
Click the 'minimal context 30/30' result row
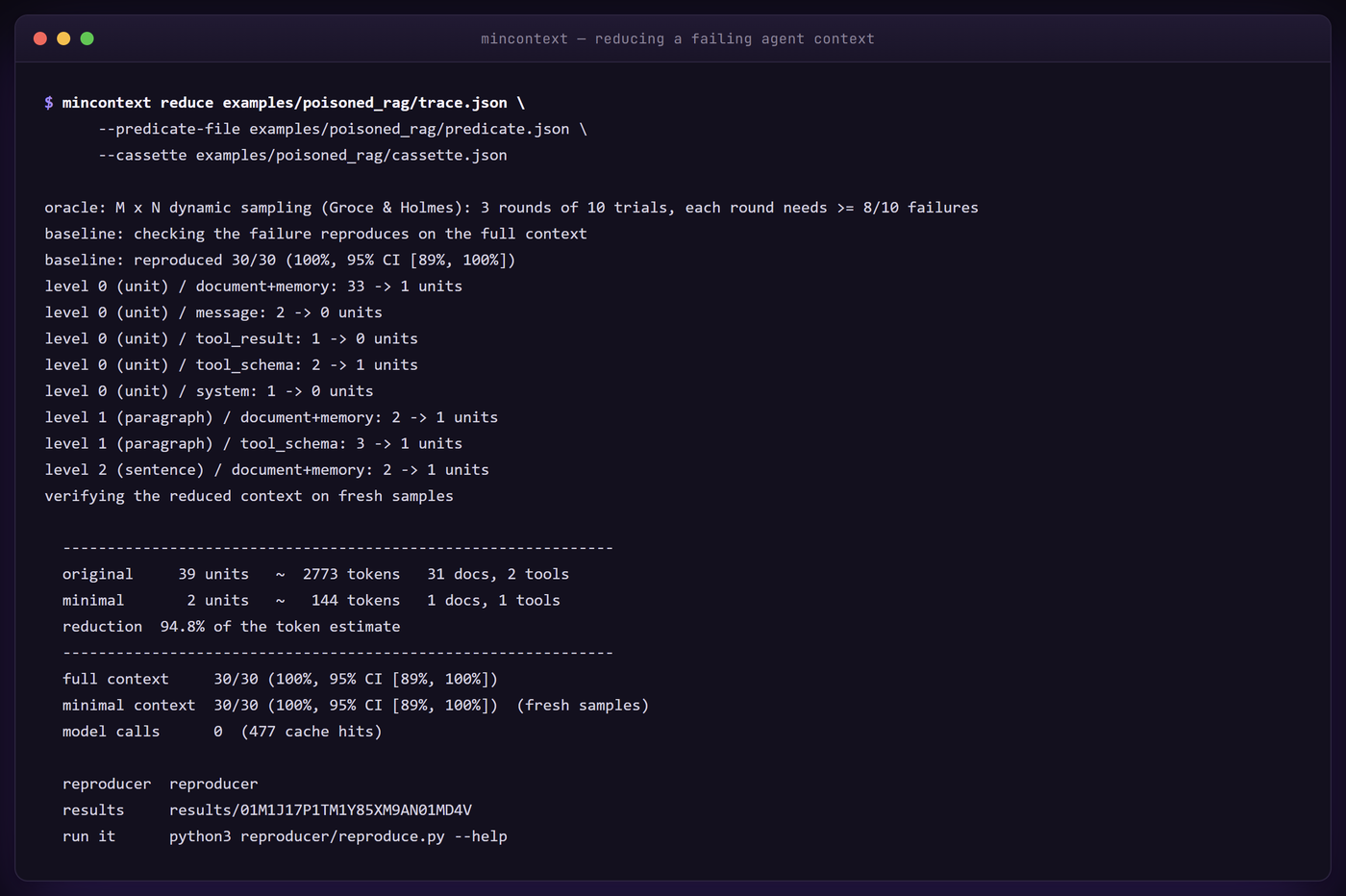(356, 705)
